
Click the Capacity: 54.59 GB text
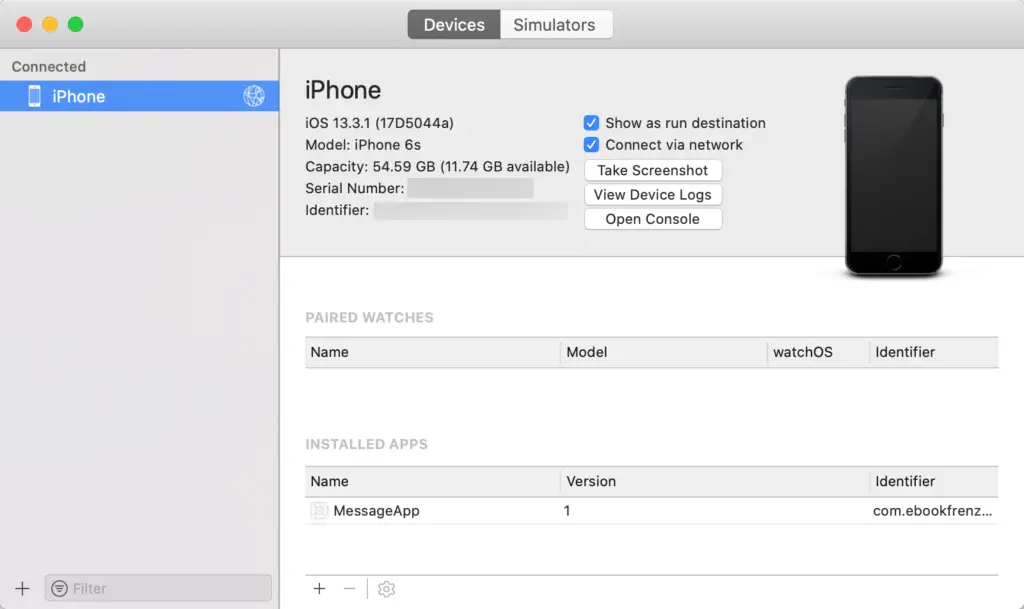(438, 166)
